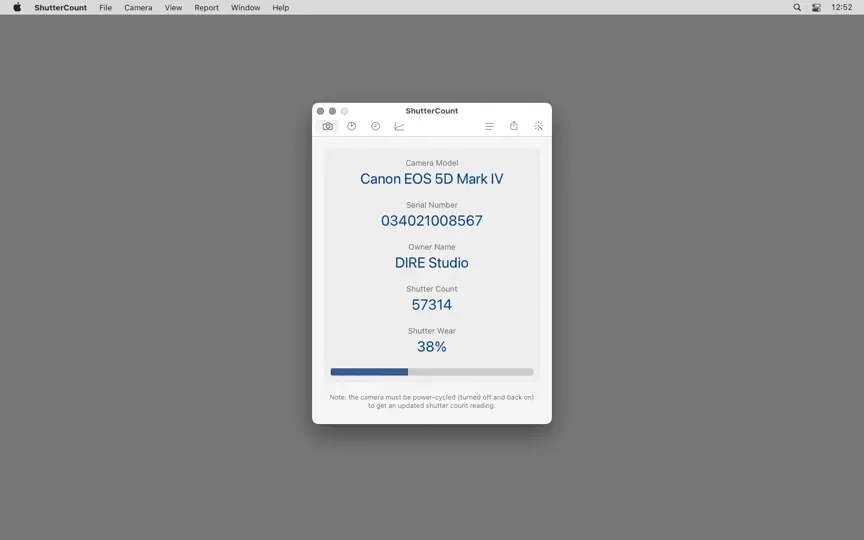
Task: Click the Camera Model label
Action: pyautogui.click(x=431, y=163)
